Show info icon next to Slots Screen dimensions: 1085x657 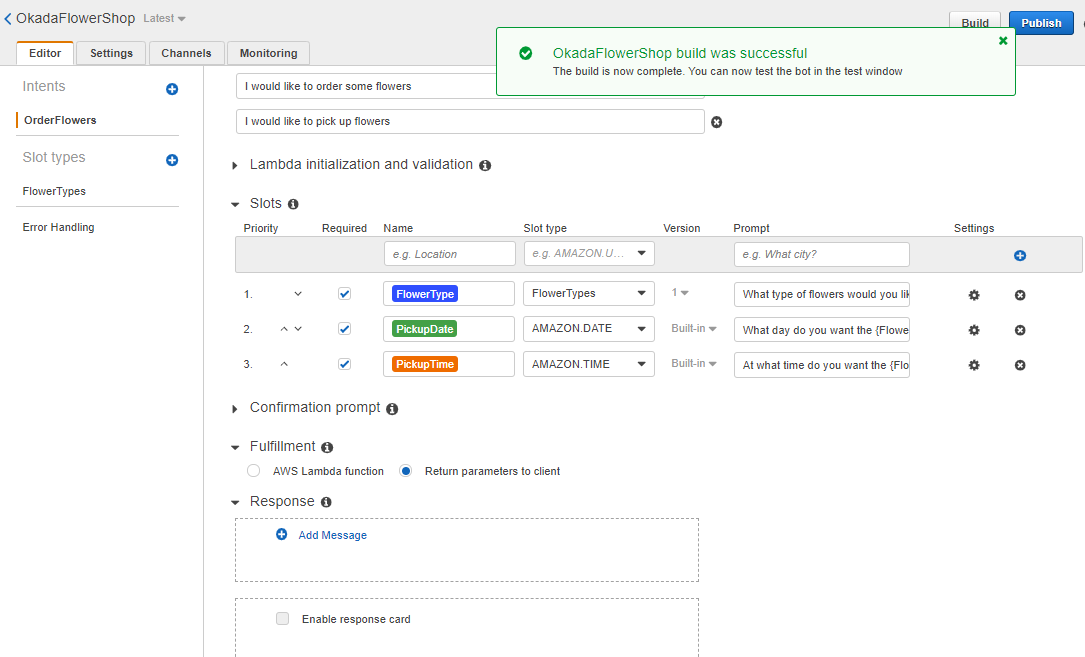tap(293, 204)
